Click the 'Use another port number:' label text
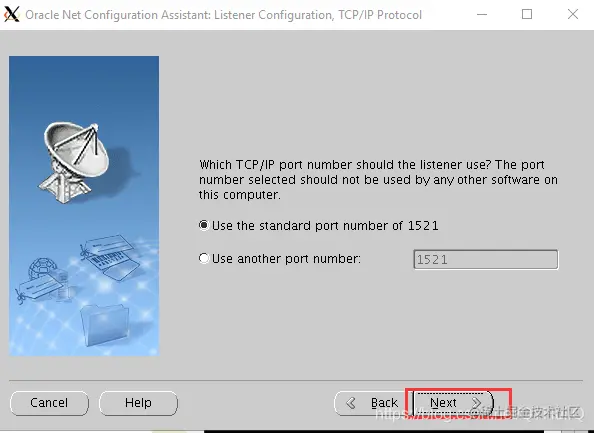 (x=286, y=259)
